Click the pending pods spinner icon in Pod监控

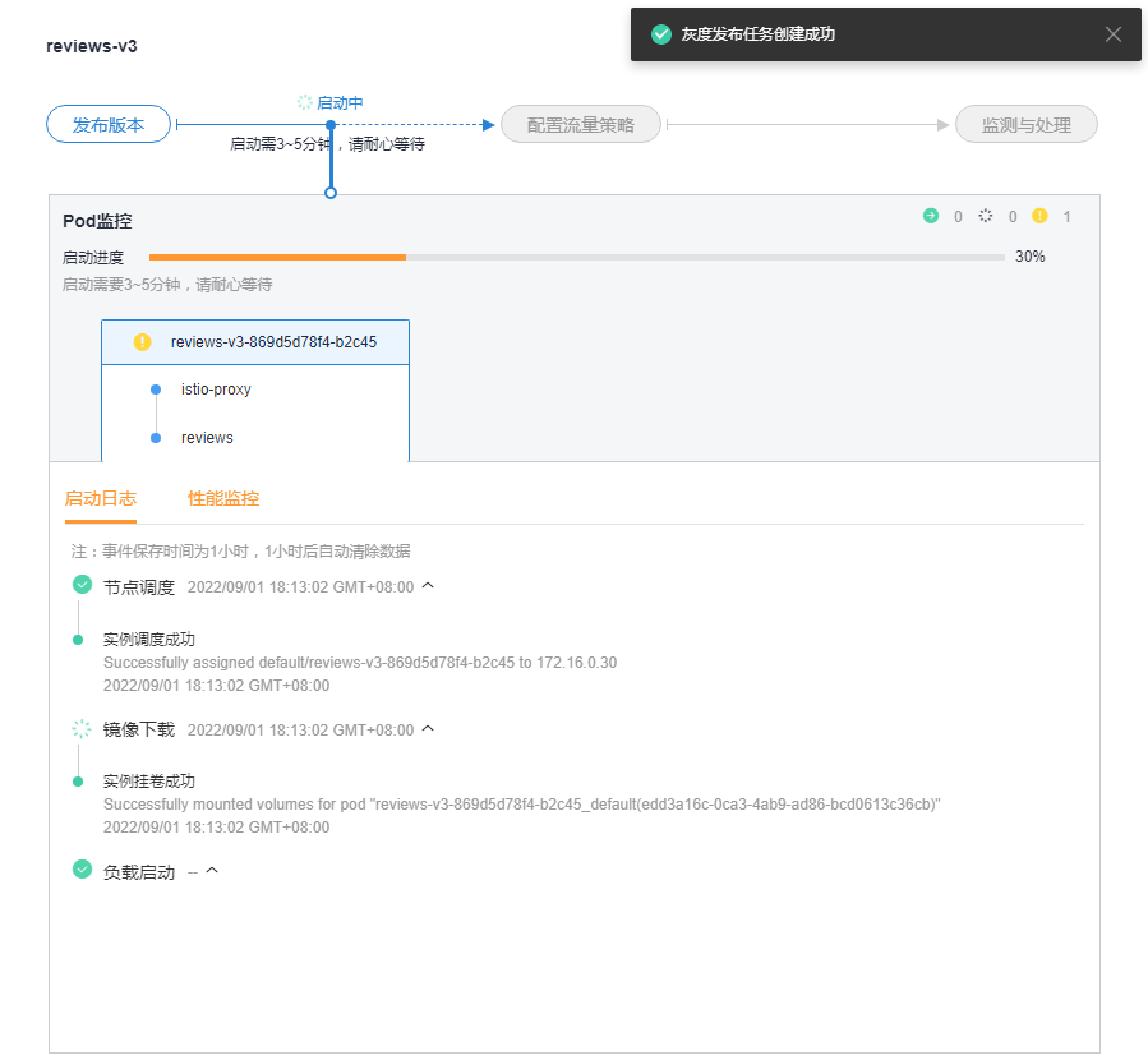pyautogui.click(x=985, y=216)
